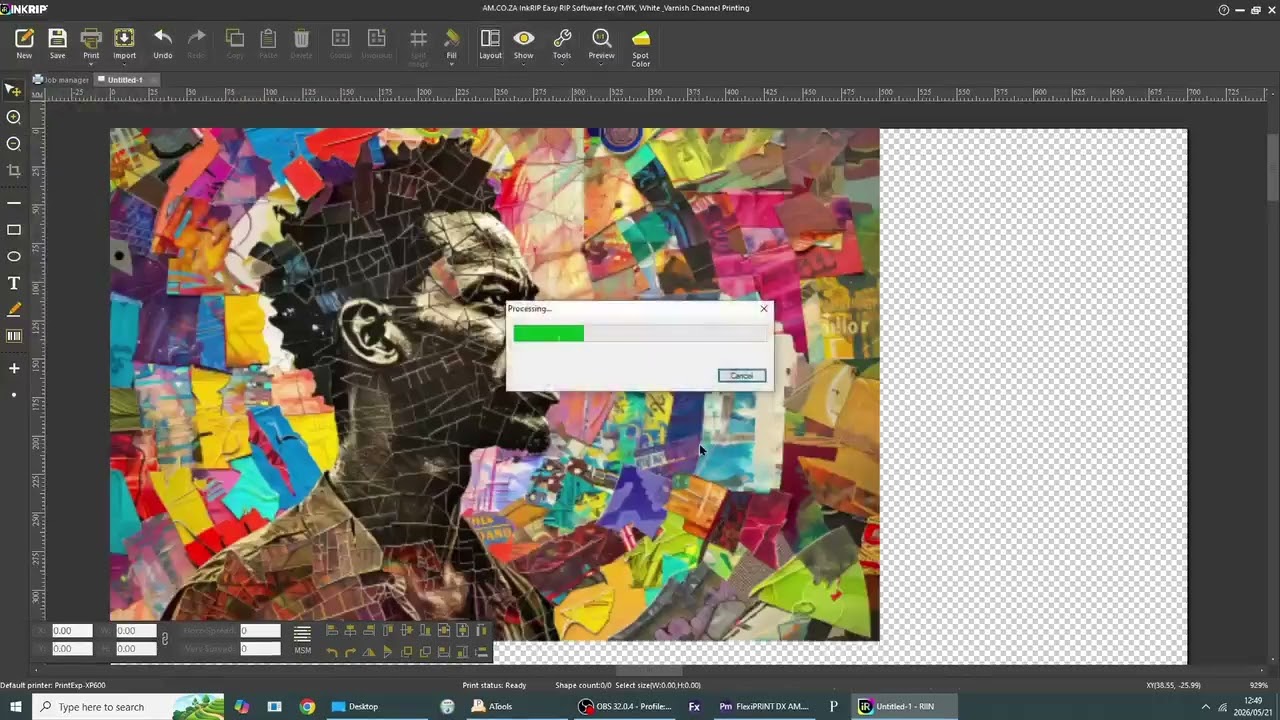Click the Layout toolbar button

coord(490,43)
